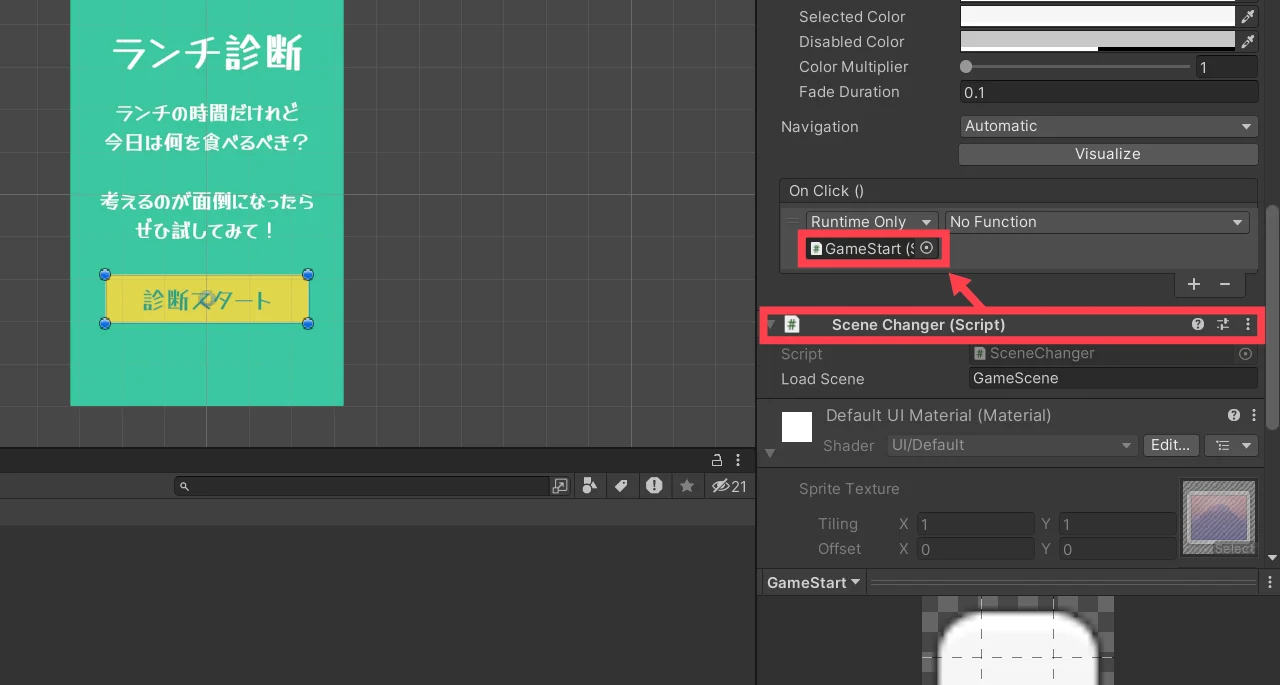Click the Color Multiplier slider handle
Image resolution: width=1280 pixels, height=685 pixels.
[x=966, y=67]
